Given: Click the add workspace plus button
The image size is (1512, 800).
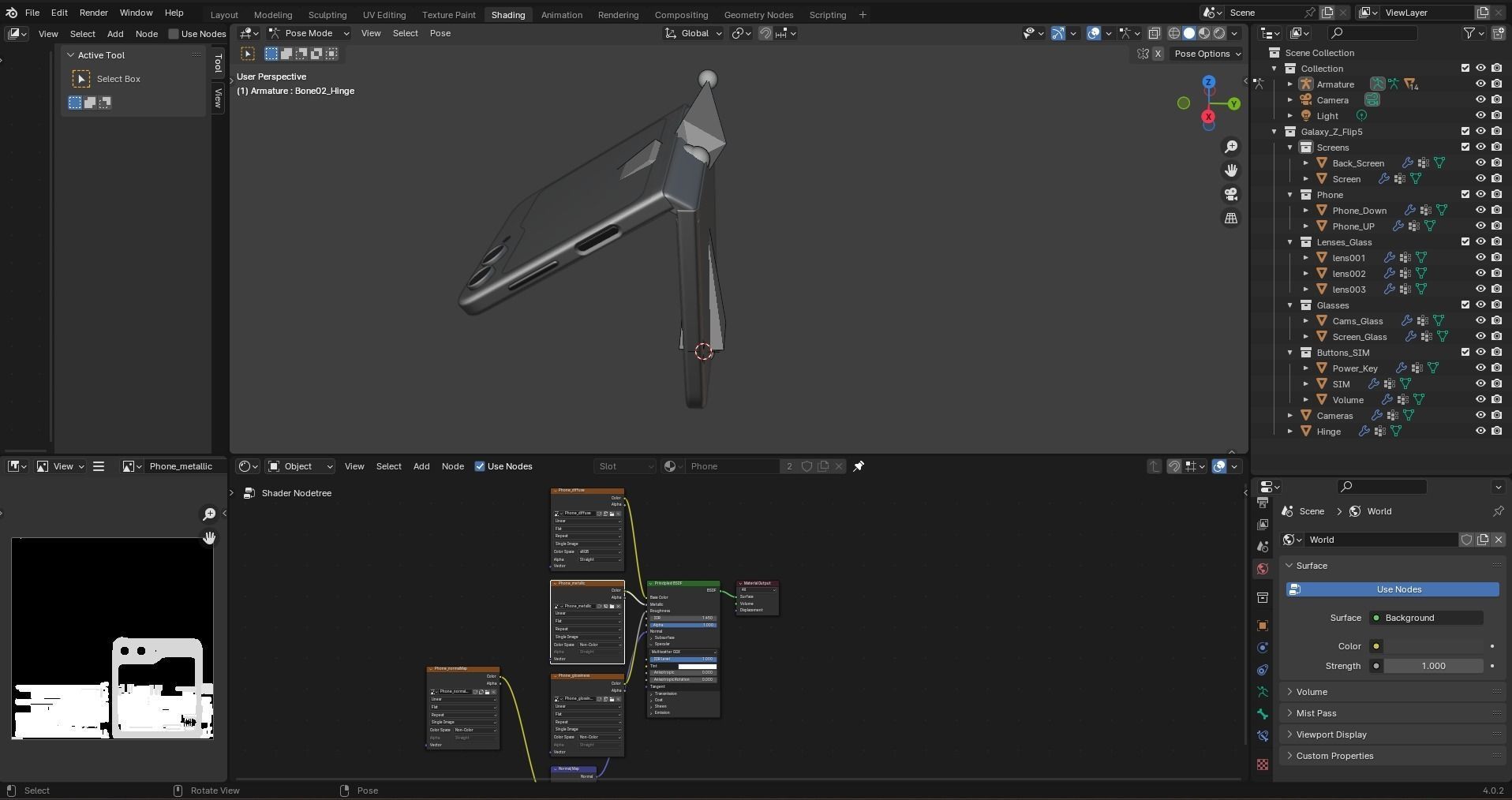Looking at the screenshot, I should (863, 14).
